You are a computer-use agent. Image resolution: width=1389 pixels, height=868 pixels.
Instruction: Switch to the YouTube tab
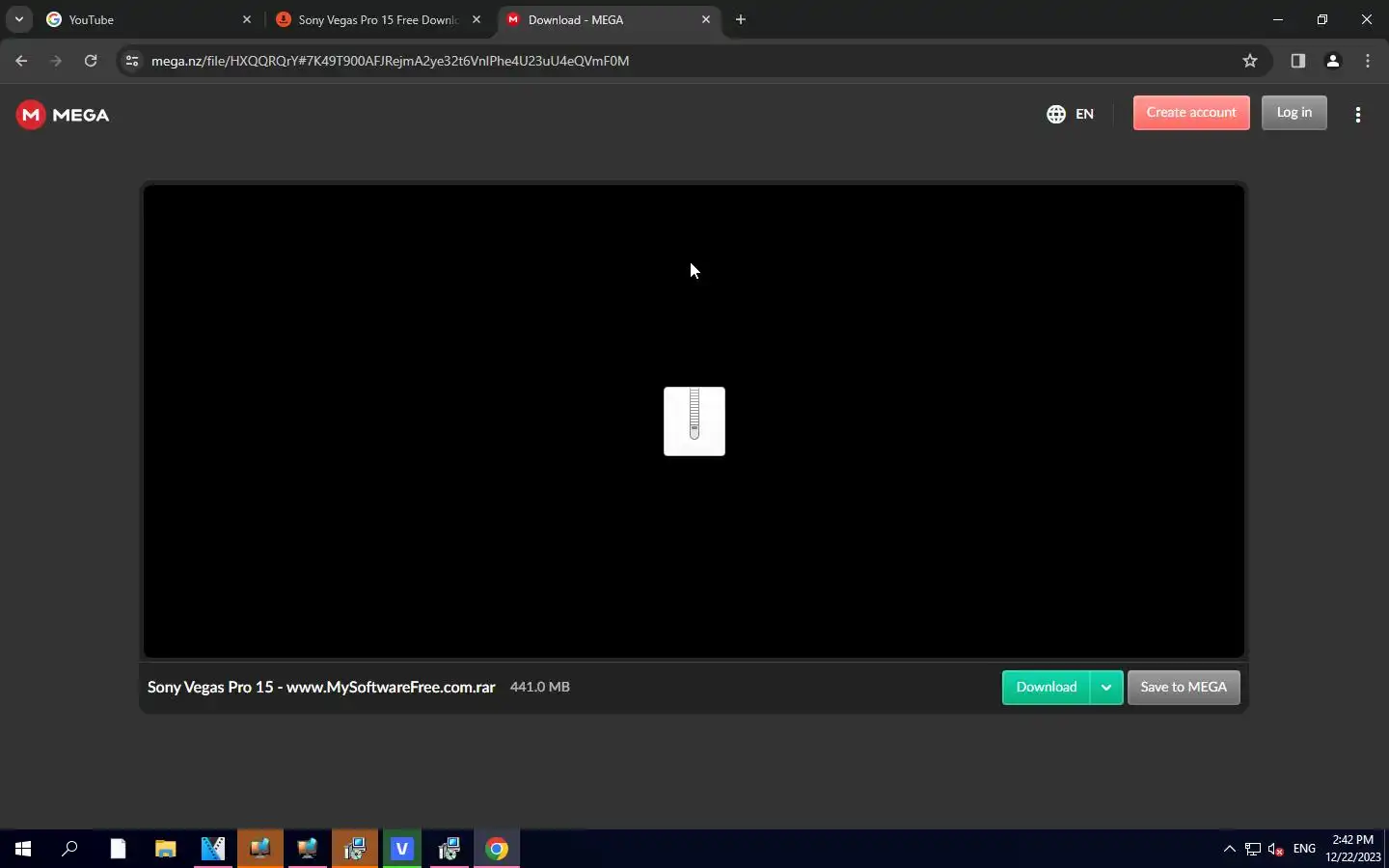[145, 19]
